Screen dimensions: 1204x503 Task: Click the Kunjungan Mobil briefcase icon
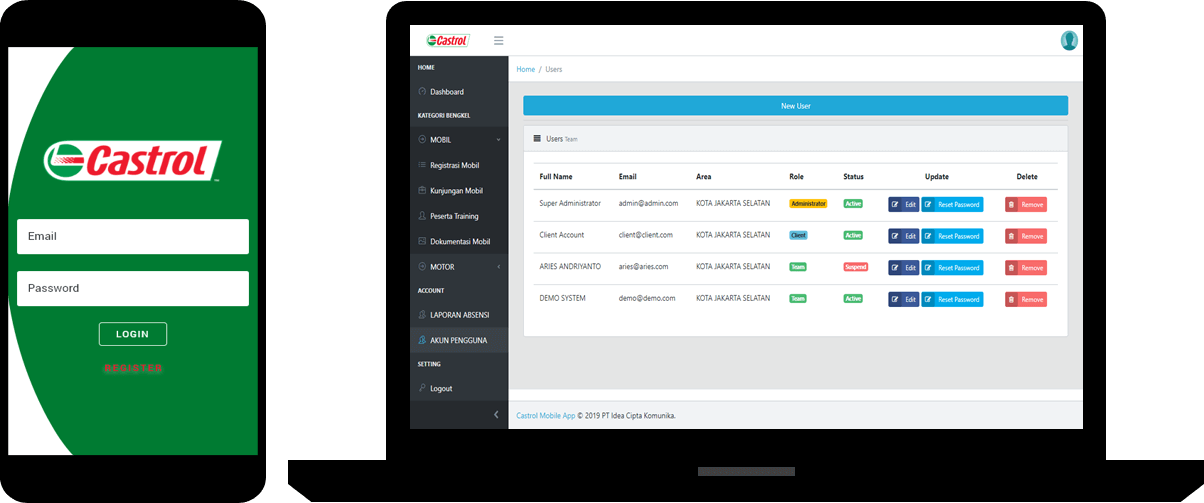422,191
